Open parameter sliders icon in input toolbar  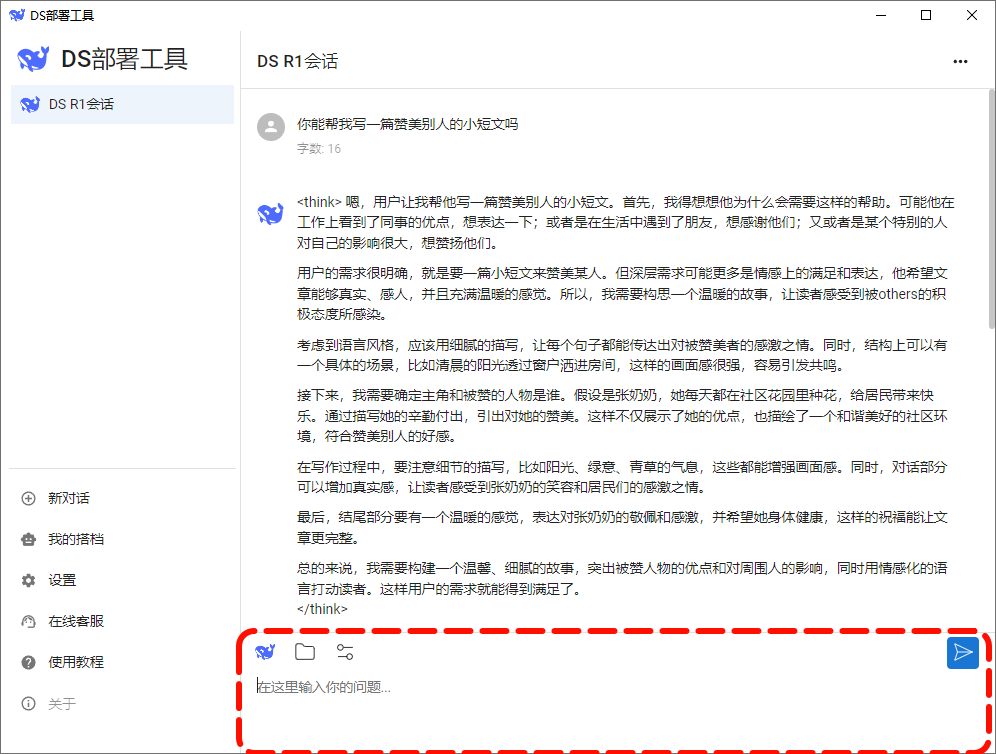(345, 652)
